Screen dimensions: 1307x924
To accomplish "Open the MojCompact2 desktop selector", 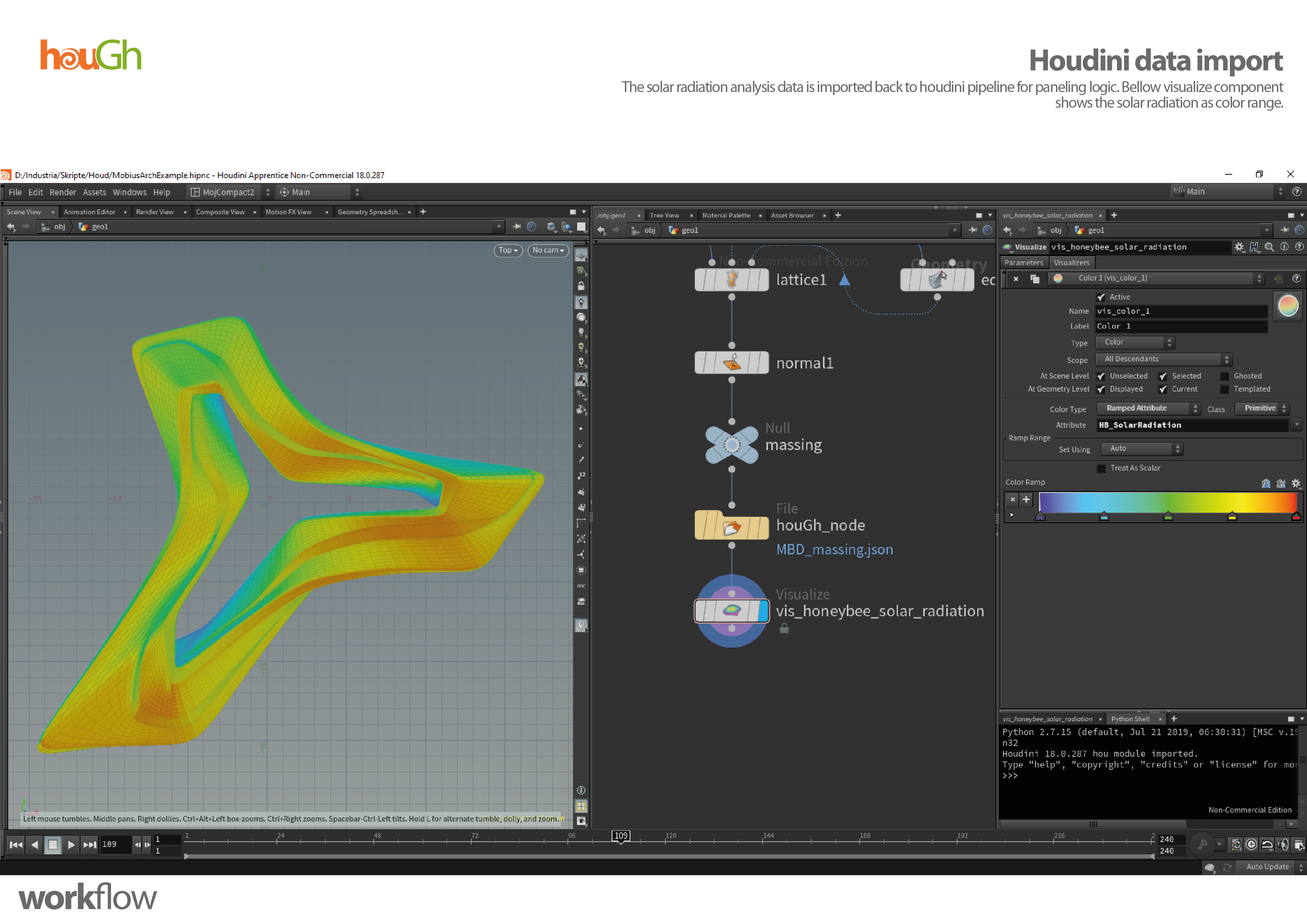I will (x=230, y=192).
